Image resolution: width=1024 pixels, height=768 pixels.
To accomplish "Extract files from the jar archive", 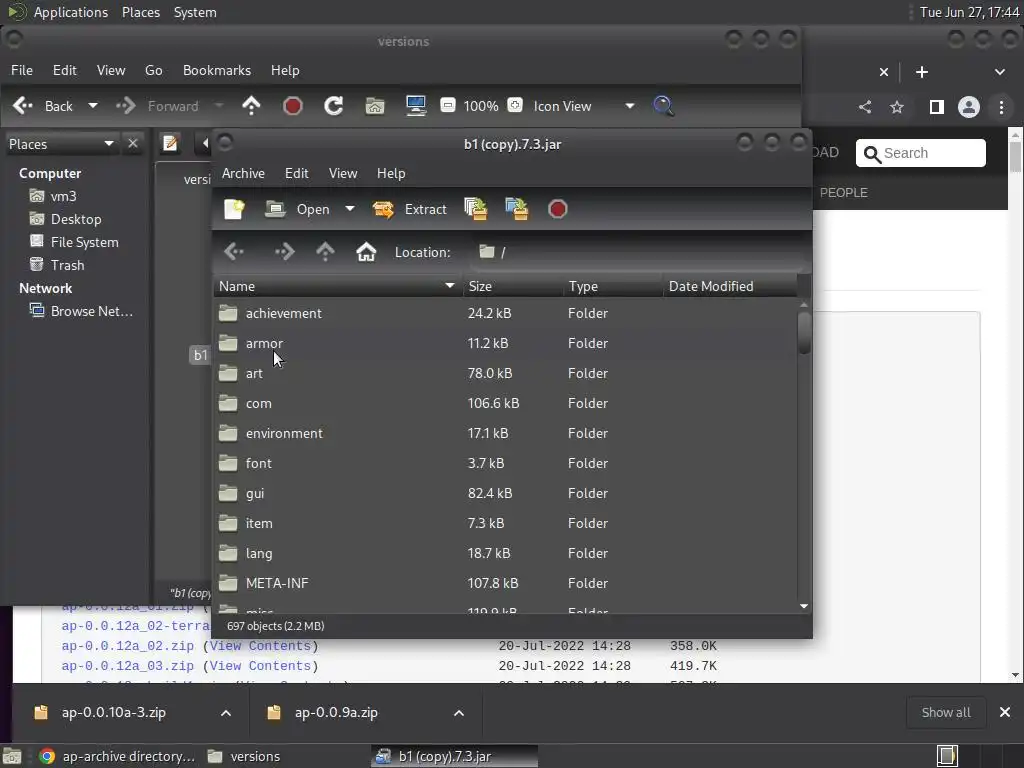I will tap(409, 209).
